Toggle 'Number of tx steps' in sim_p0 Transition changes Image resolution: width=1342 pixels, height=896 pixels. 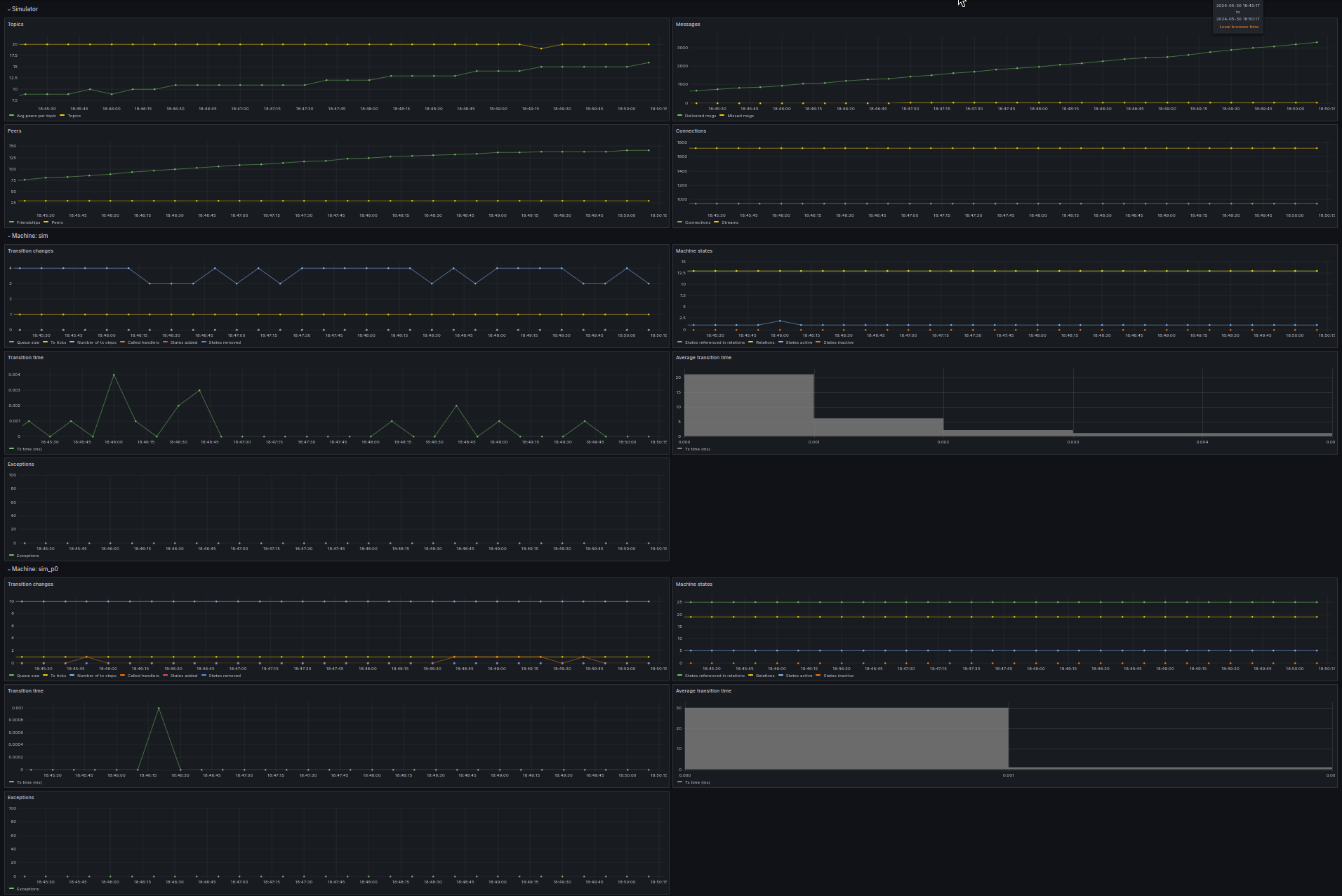97,676
